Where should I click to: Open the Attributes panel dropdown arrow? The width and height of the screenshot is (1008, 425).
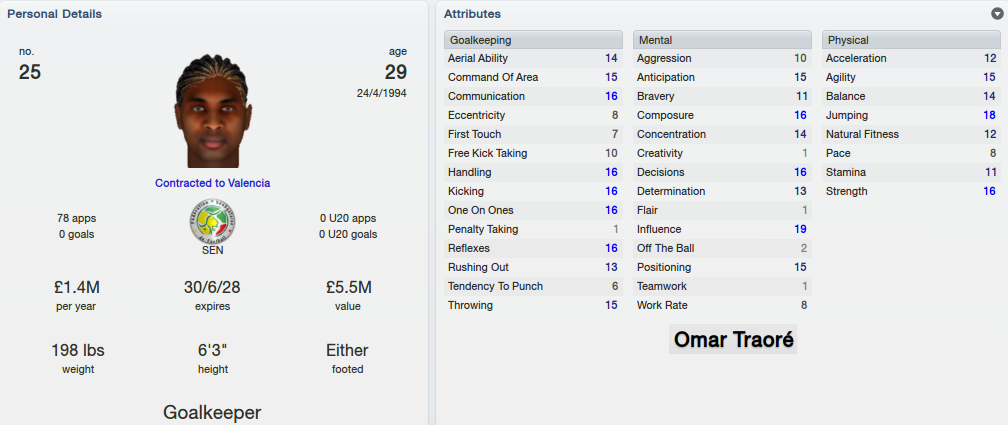tap(996, 14)
